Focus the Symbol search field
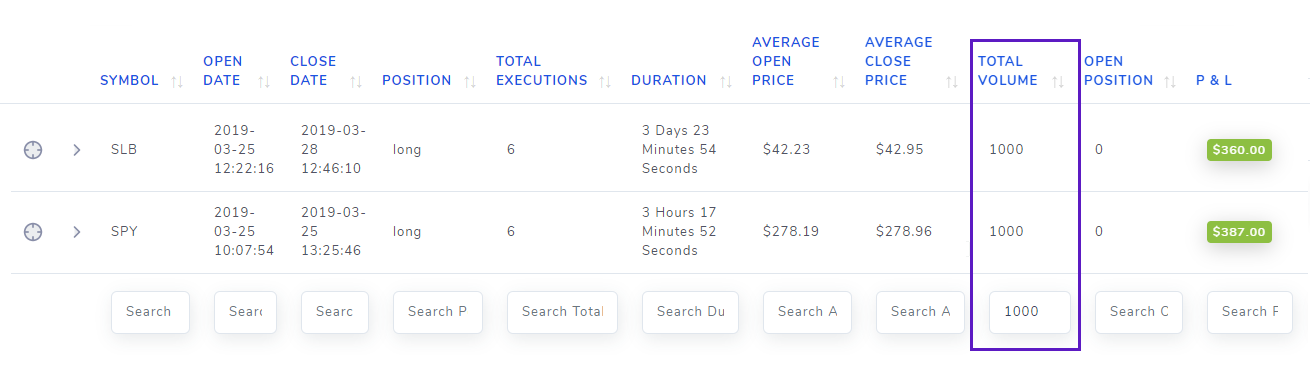 150,312
